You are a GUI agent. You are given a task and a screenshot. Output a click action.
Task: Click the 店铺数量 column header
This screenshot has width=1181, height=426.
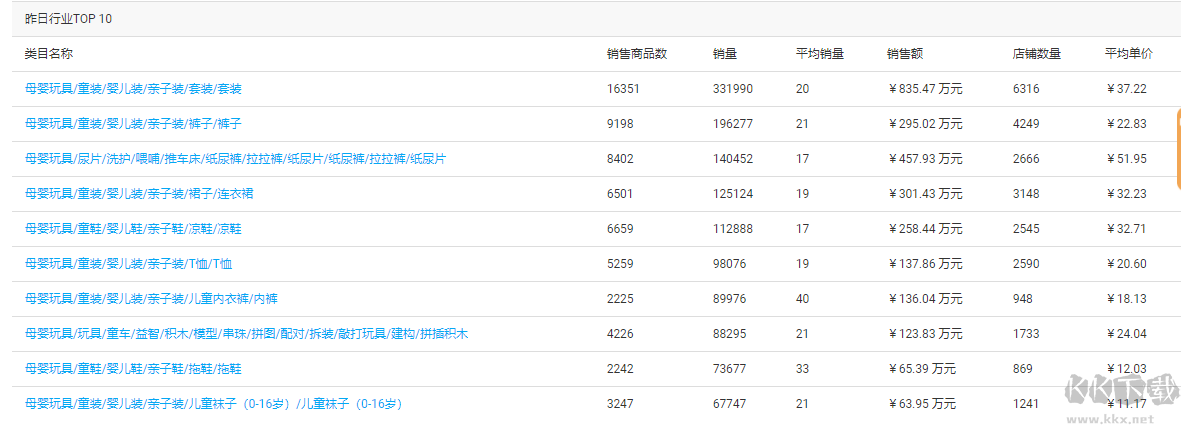tap(1037, 54)
